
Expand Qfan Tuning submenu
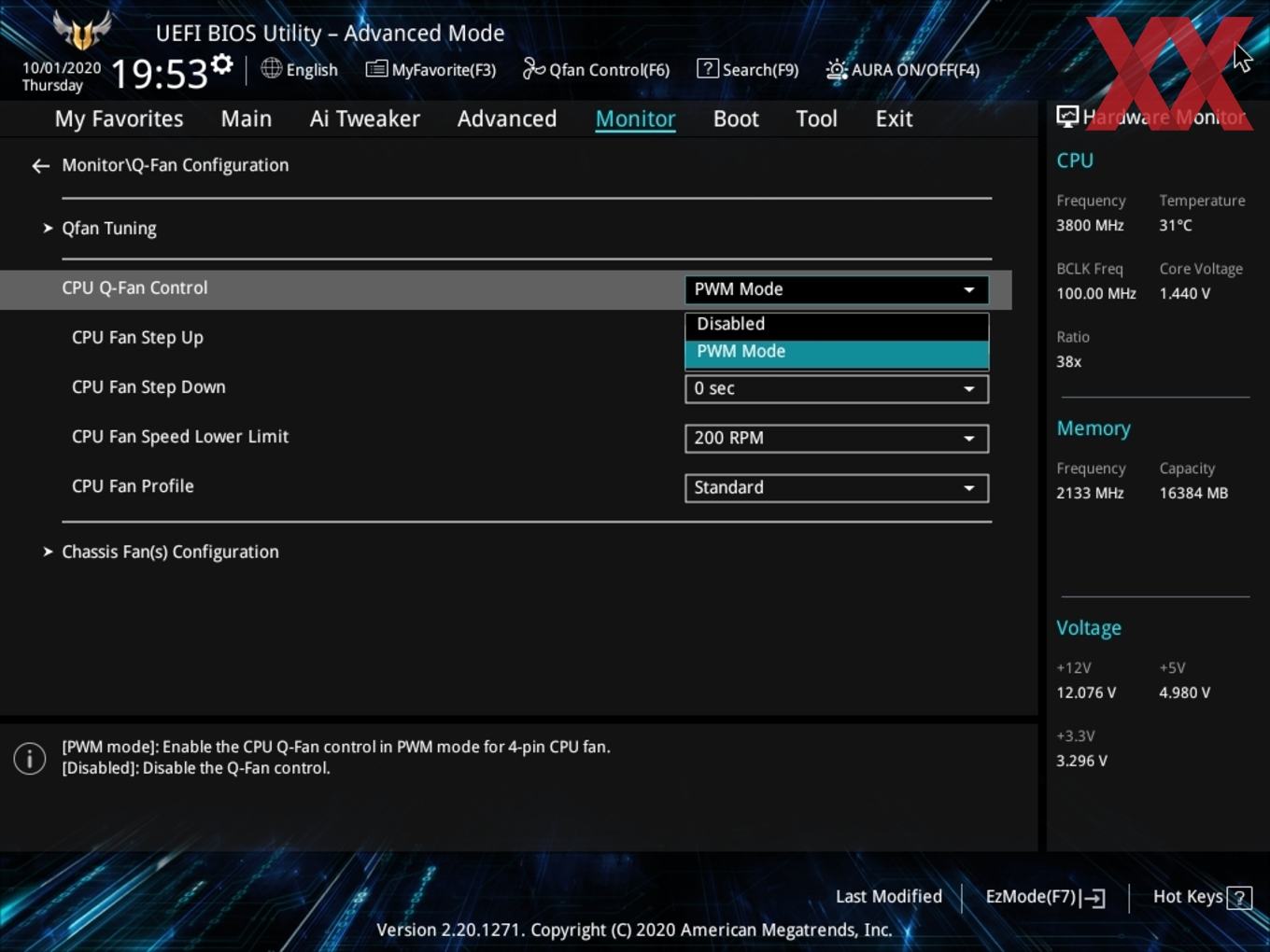(x=108, y=229)
